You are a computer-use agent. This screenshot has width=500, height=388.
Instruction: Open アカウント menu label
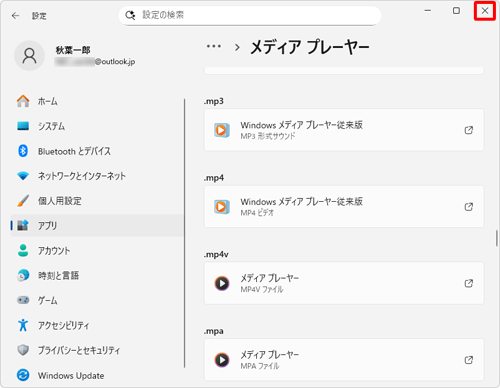point(54,251)
